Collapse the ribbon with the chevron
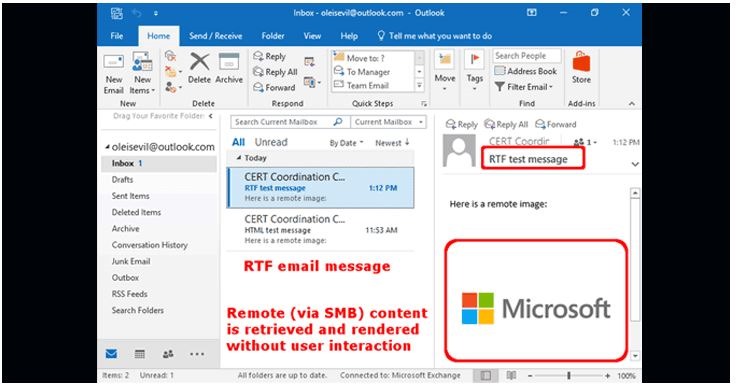The height and width of the screenshot is (388, 736). coord(632,104)
